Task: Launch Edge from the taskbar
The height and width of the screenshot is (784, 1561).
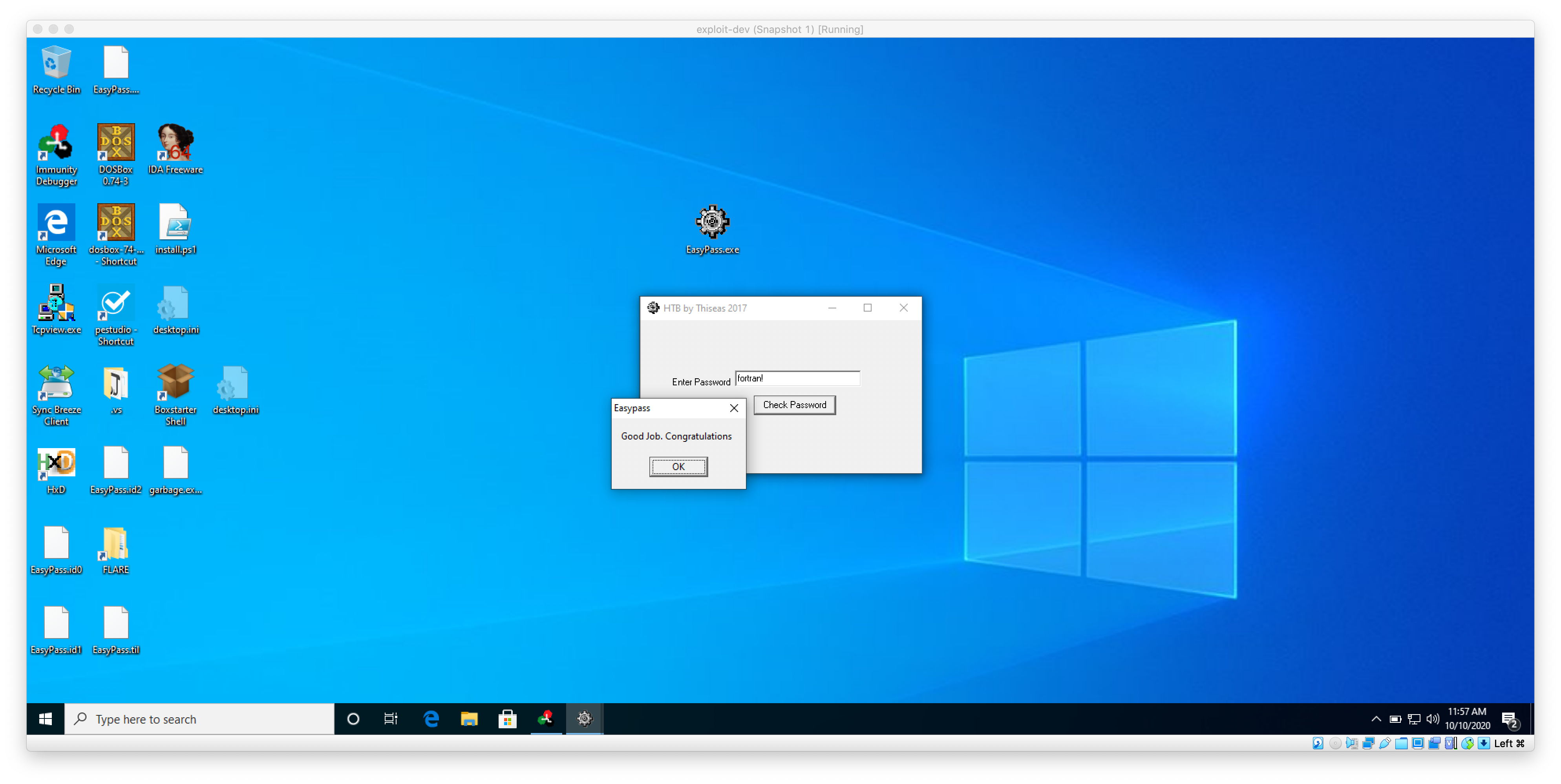Action: (x=431, y=719)
